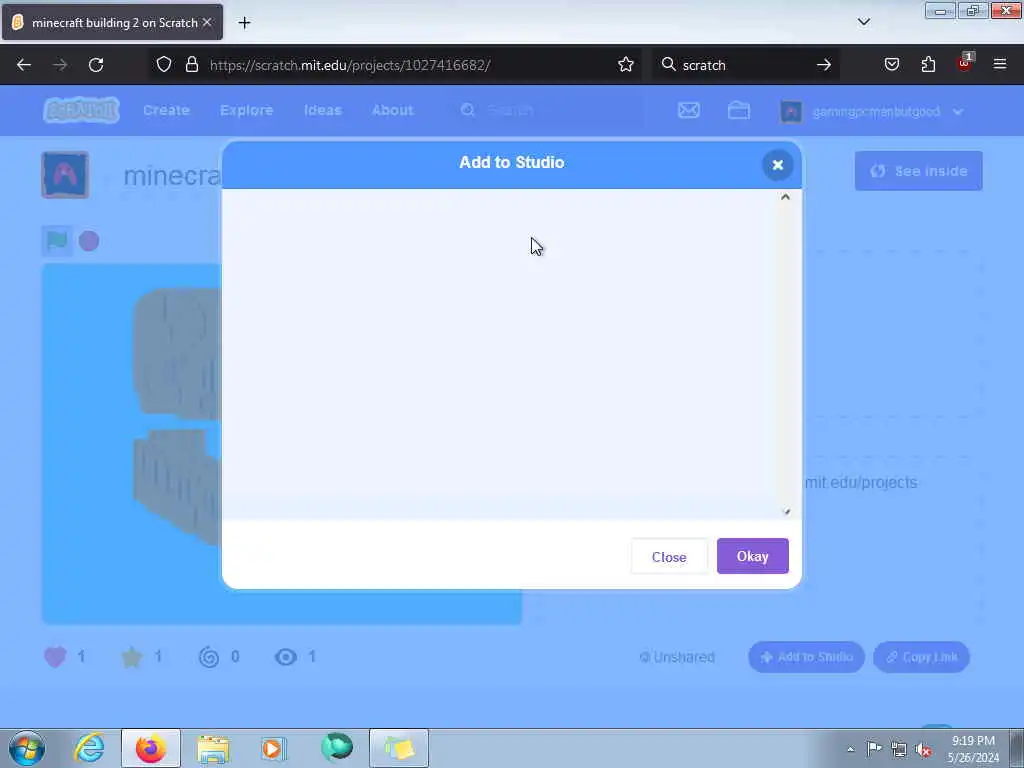The image size is (1024, 768).
Task: Open the Scratch messages envelope icon
Action: [688, 110]
